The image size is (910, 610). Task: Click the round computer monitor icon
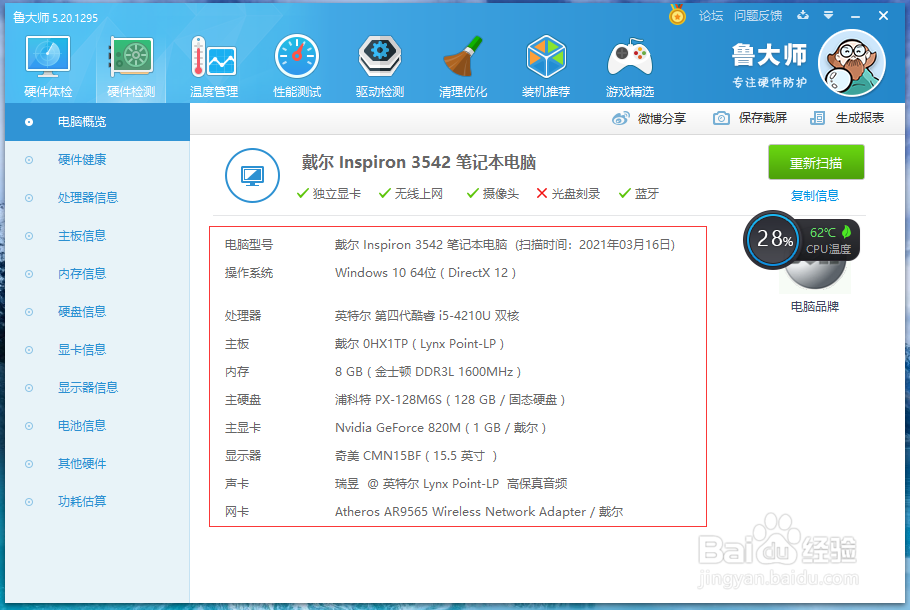pos(252,175)
